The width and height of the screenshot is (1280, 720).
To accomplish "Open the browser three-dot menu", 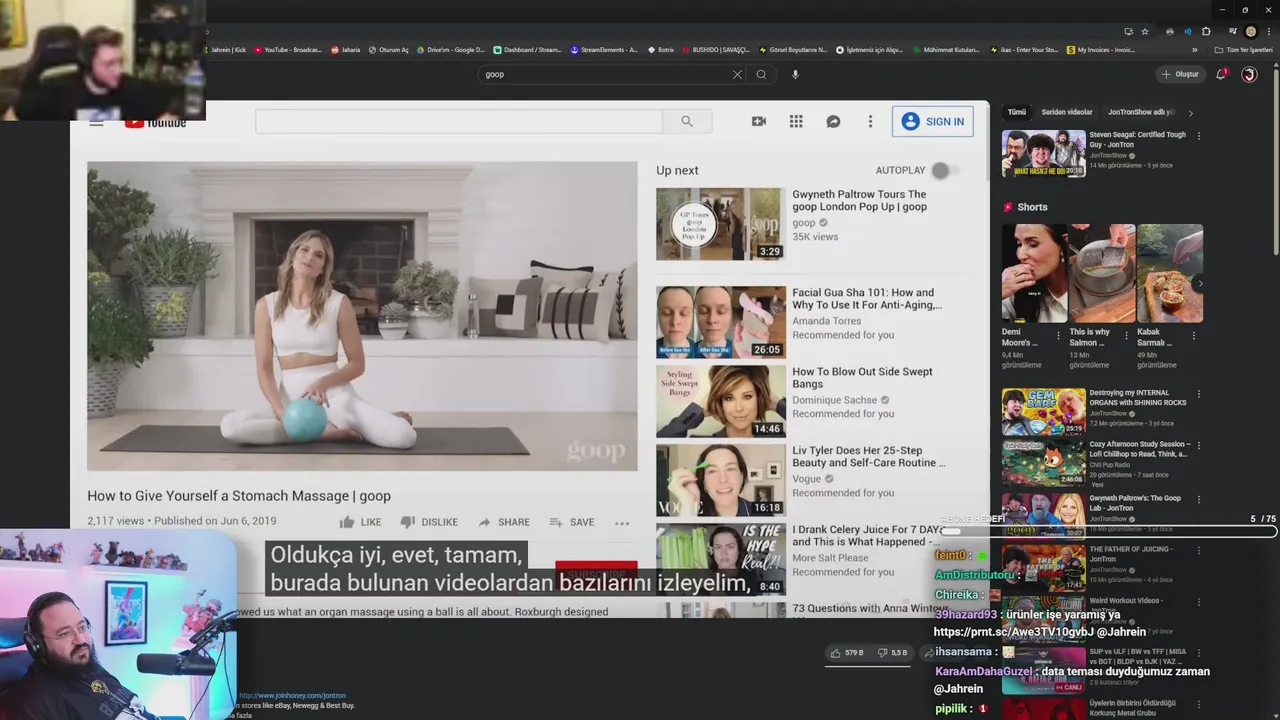I will tap(1269, 31).
